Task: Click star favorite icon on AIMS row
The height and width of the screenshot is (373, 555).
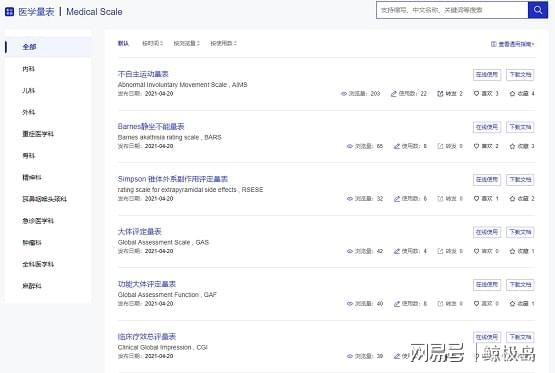Action: [x=512, y=93]
